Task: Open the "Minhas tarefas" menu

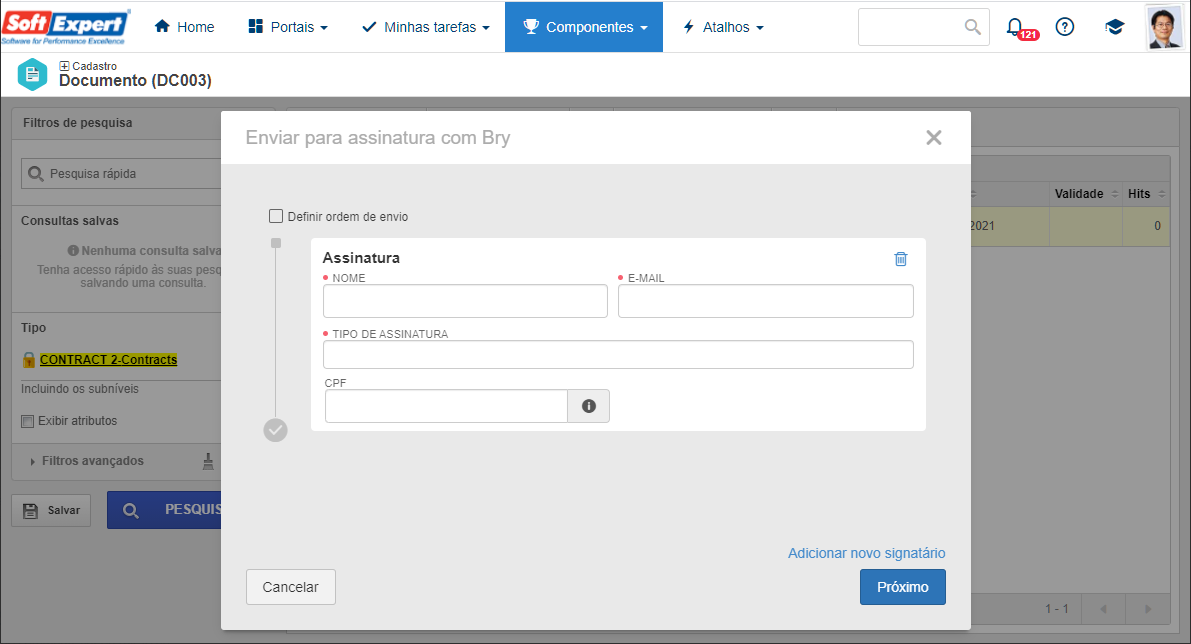Action: coord(425,27)
